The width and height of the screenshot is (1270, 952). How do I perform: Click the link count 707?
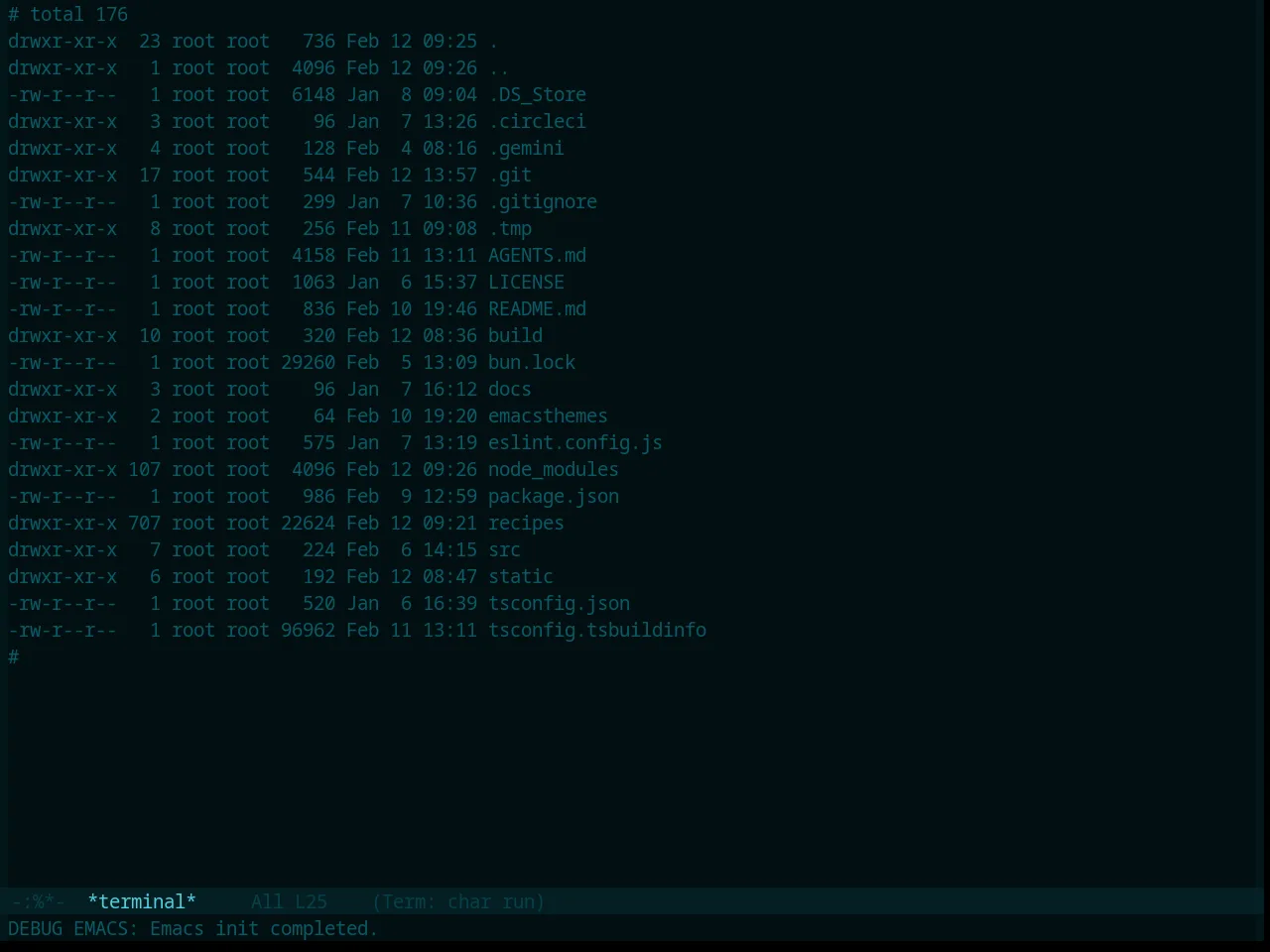(144, 524)
